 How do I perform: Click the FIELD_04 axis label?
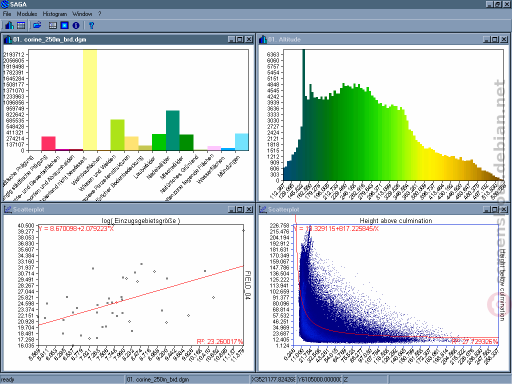tap(248, 285)
